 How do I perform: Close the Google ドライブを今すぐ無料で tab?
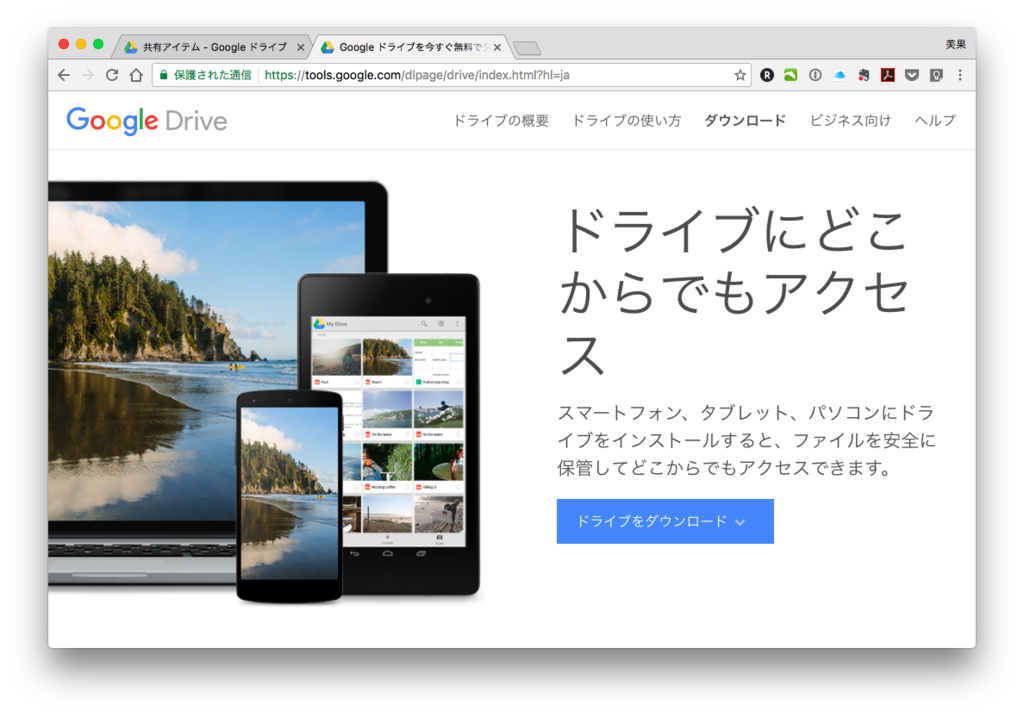click(497, 47)
